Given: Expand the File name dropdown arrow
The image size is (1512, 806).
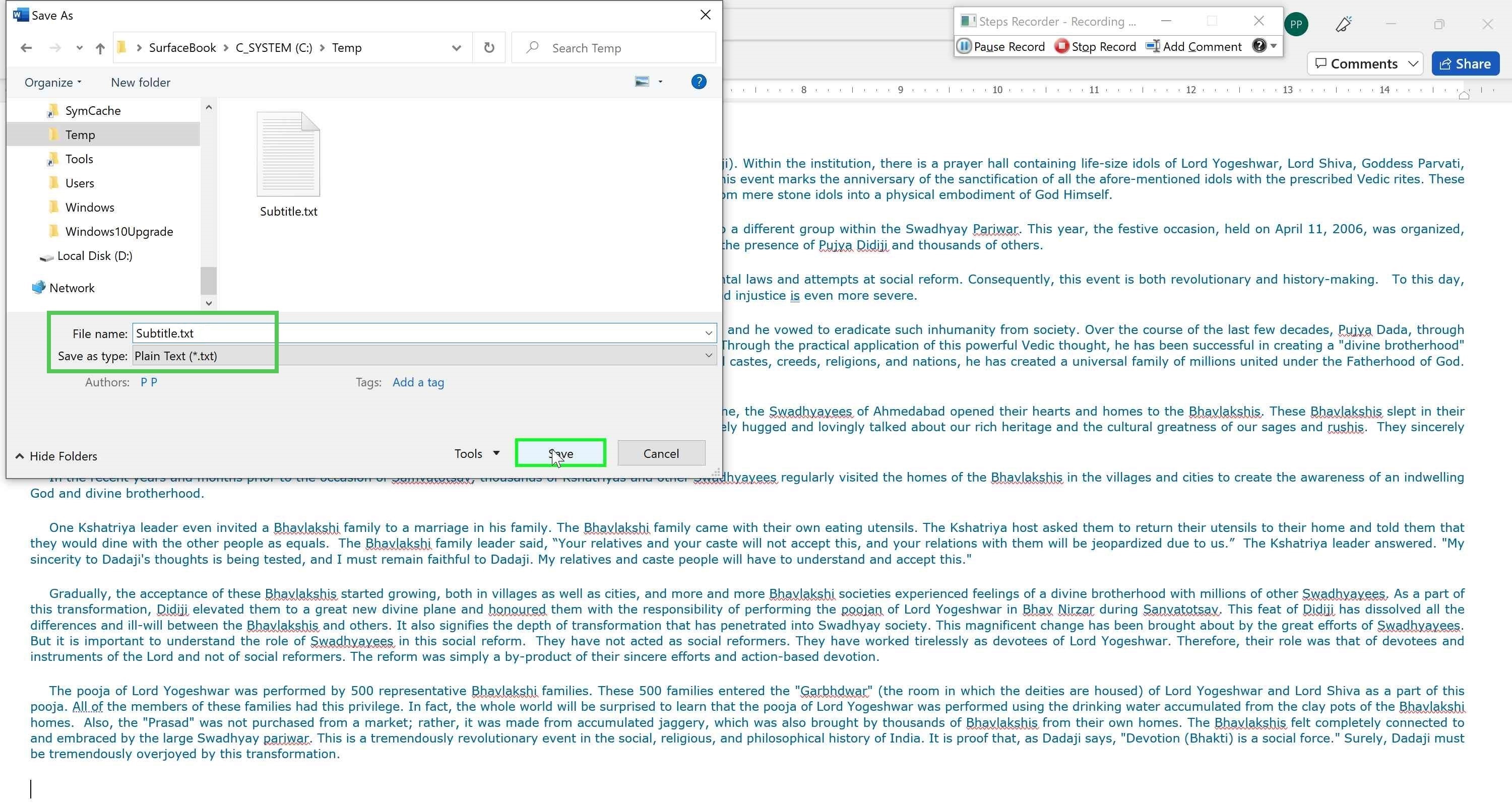Looking at the screenshot, I should pyautogui.click(x=709, y=333).
